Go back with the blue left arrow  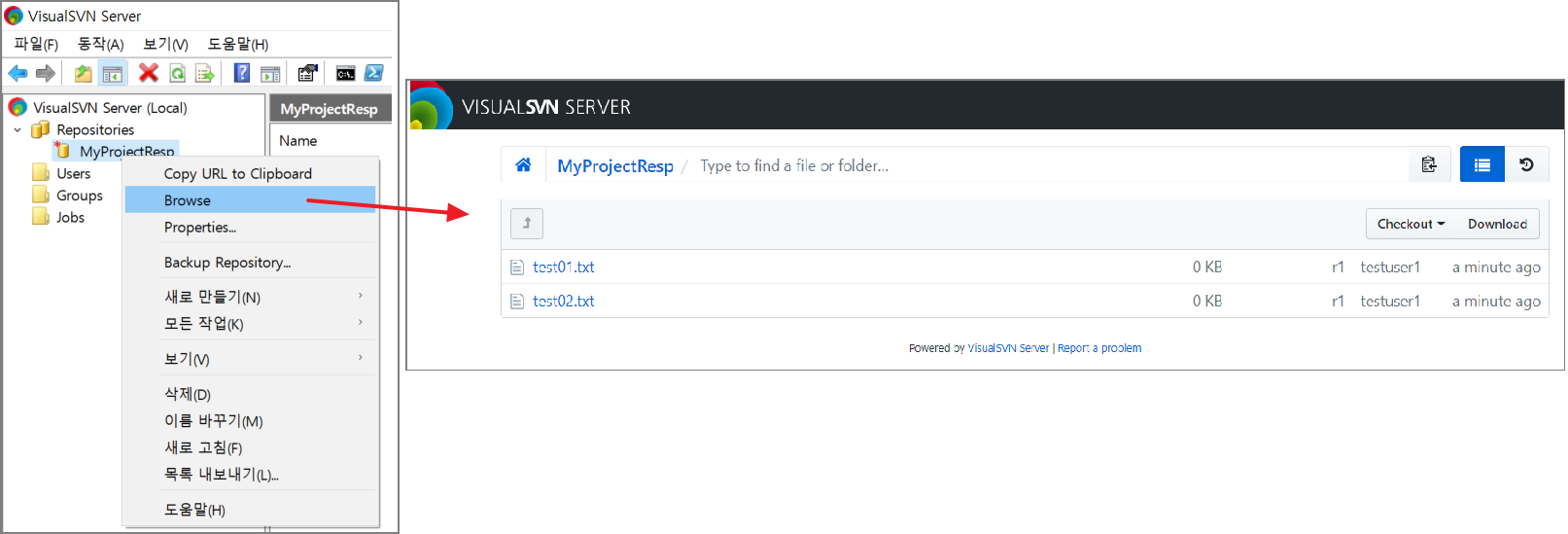17,73
